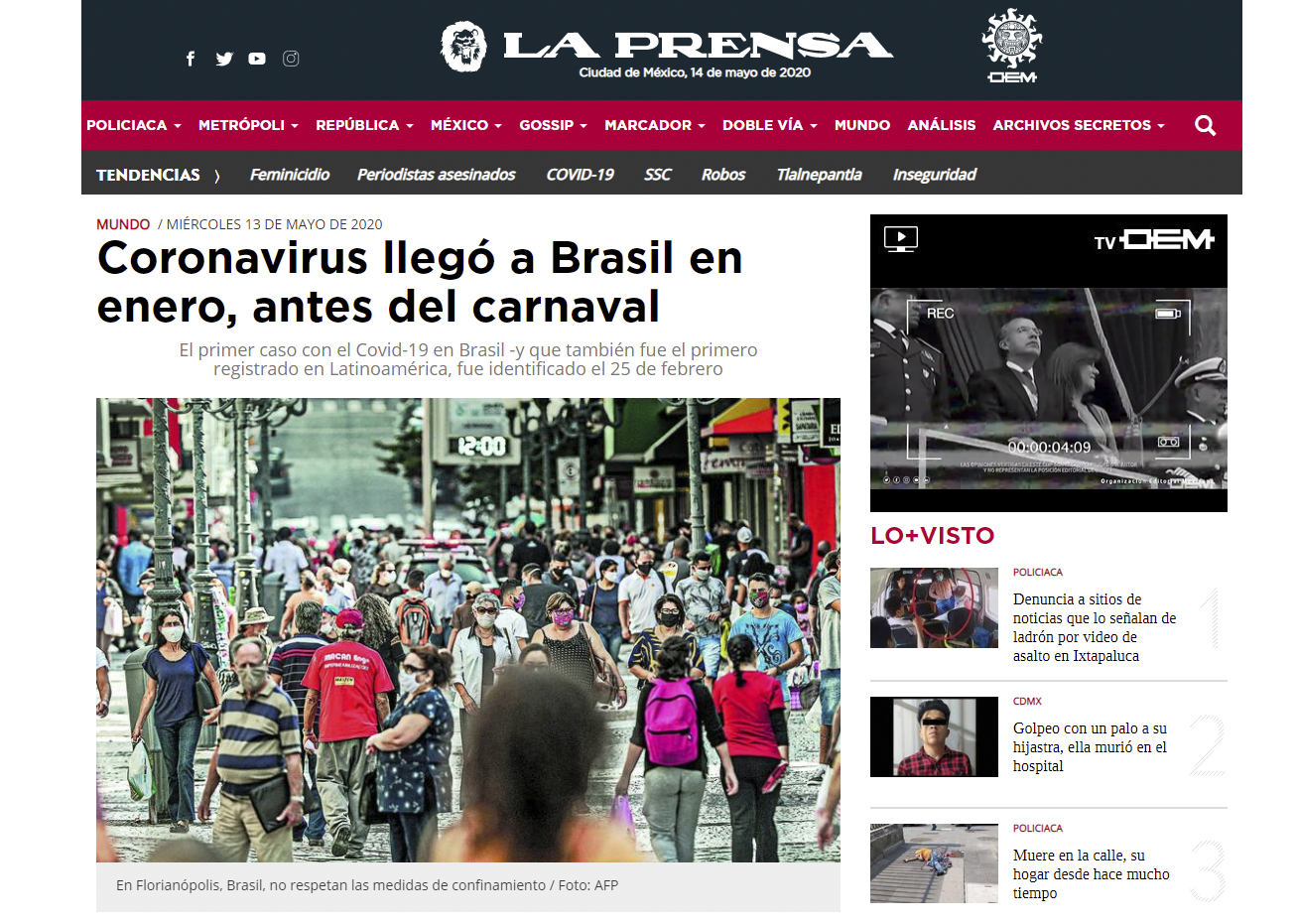Click the TV OEM player screen icon
Screen dimensions: 1297x924
point(901,239)
